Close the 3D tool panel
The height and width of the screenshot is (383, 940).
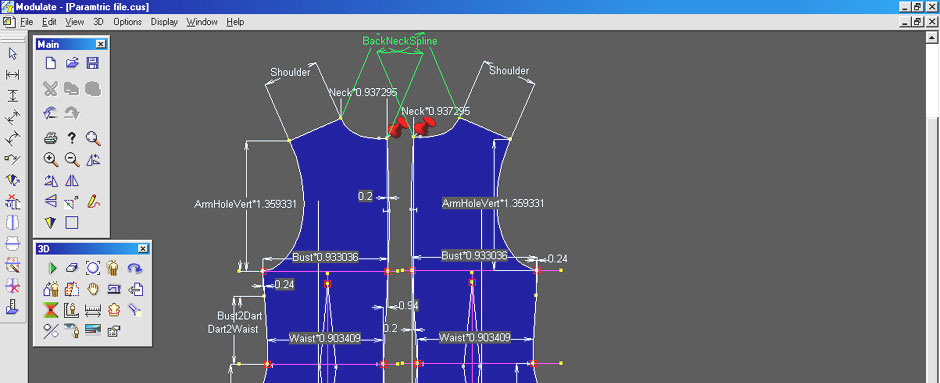[x=143, y=248]
